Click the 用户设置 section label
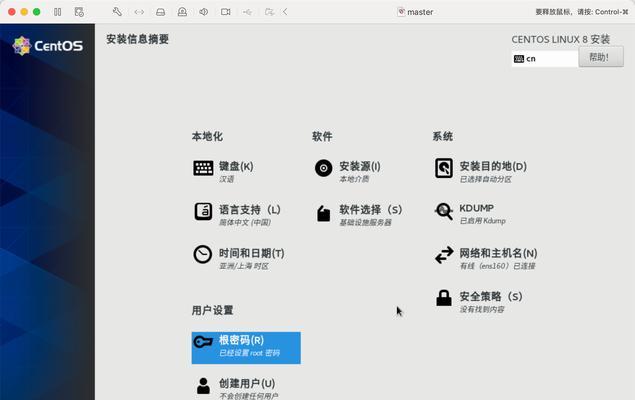Image resolution: width=635 pixels, height=400 pixels. point(212,311)
